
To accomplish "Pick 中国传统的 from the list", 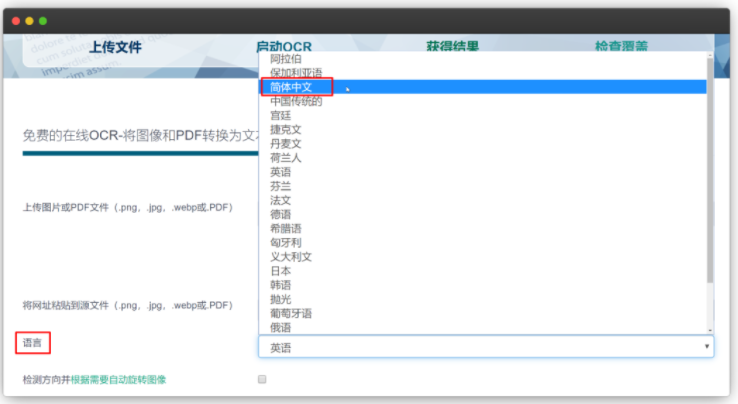I will pyautogui.click(x=483, y=101).
